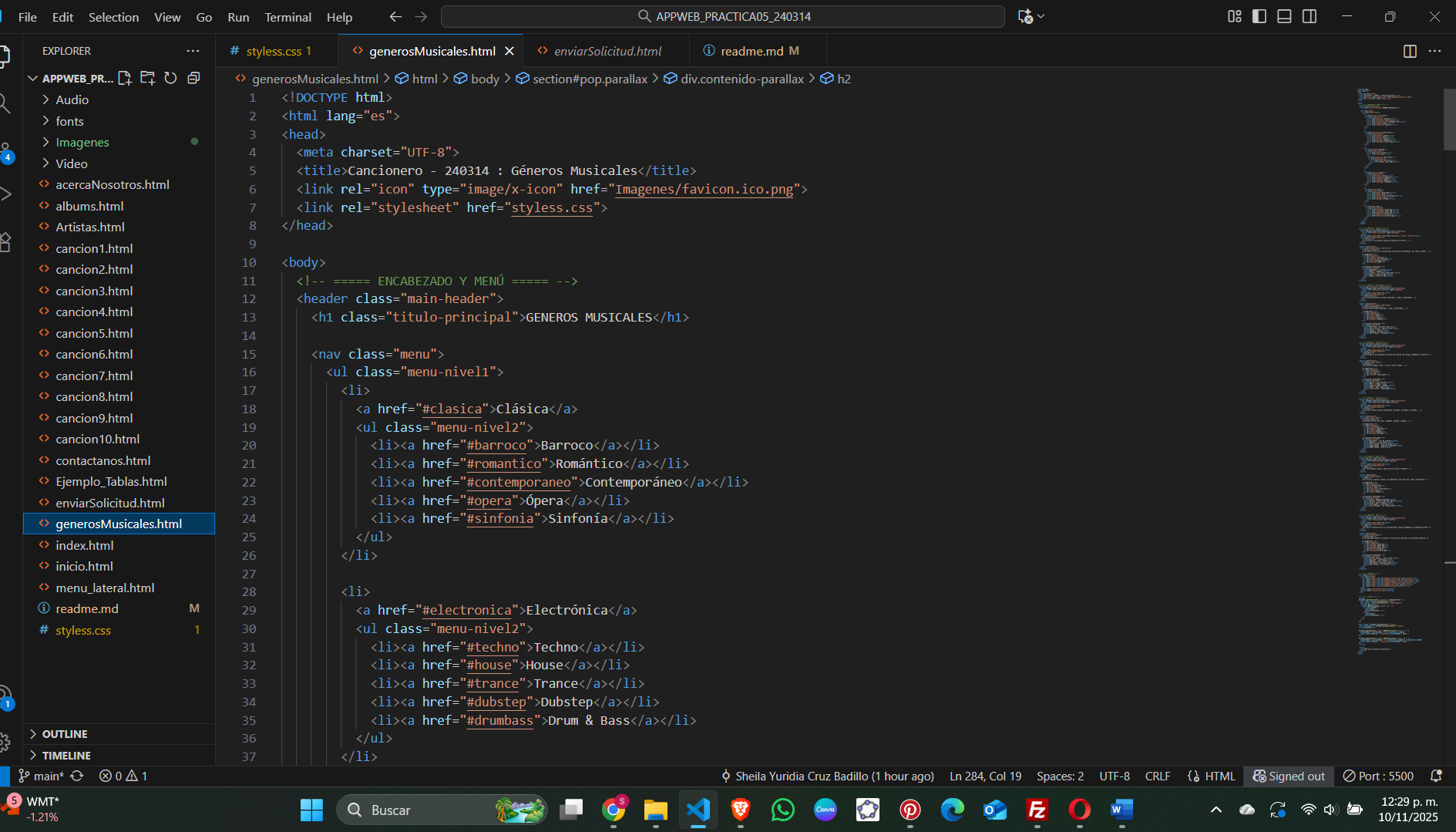Split the editor to the right
Viewport: 1456px width, 832px height.
1410,51
